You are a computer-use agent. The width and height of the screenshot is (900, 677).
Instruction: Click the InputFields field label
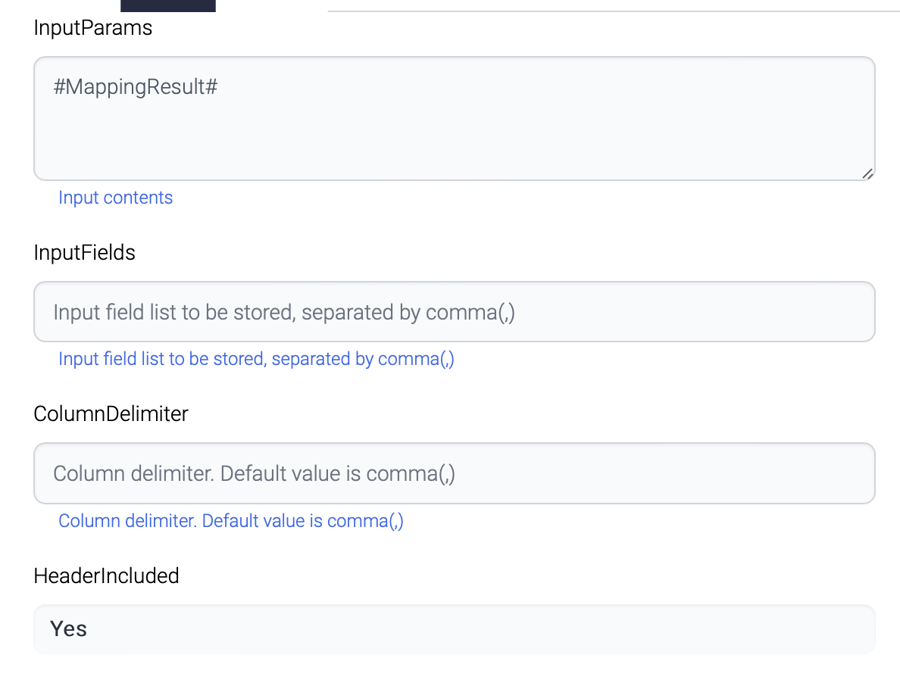pos(84,253)
